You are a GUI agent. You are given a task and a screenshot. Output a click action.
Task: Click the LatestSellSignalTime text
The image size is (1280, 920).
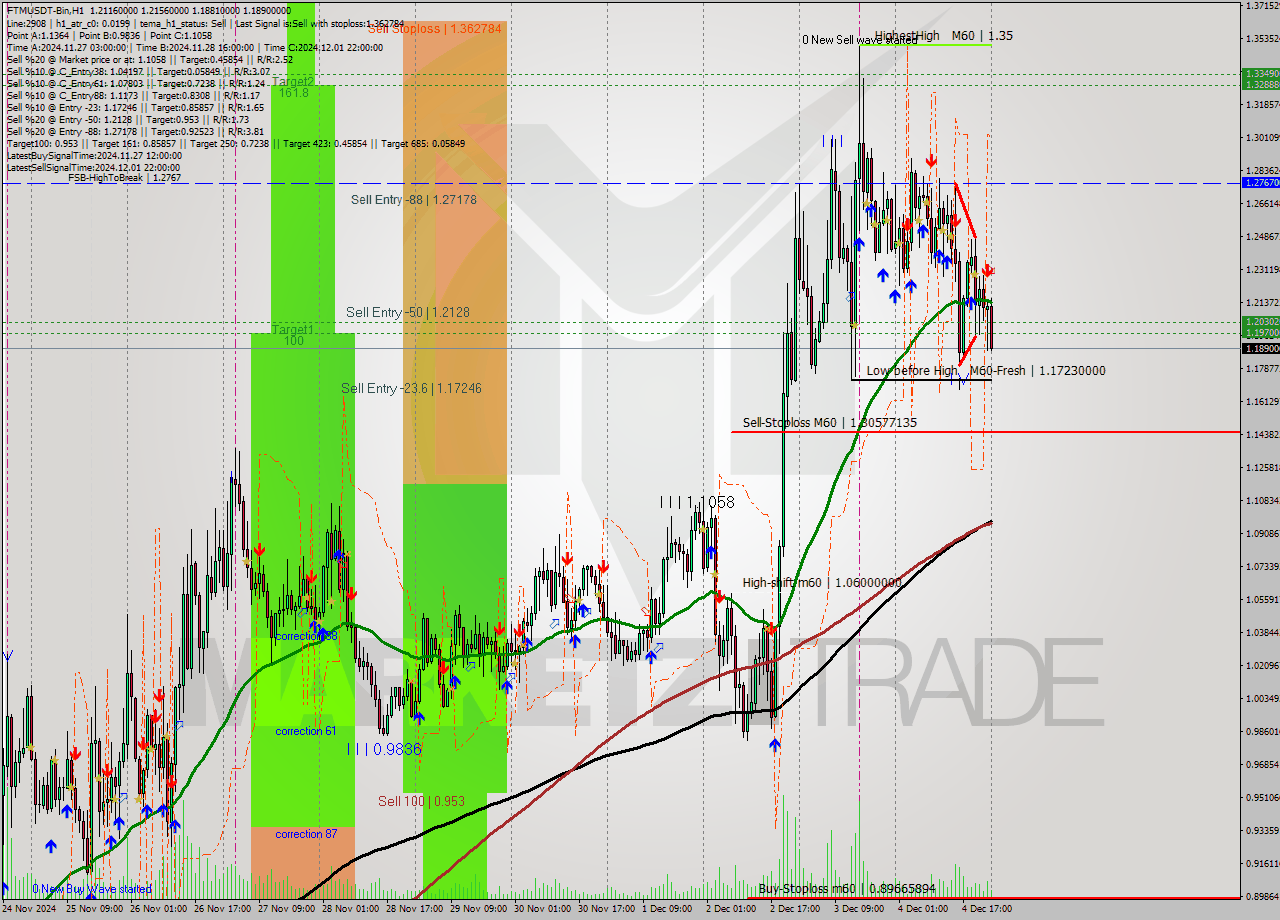tap(94, 167)
